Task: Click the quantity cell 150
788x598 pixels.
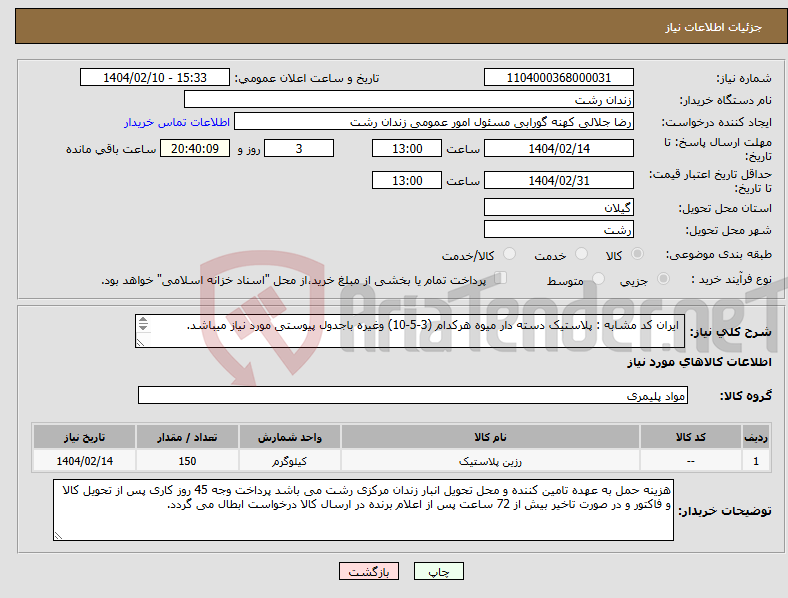Action: (x=187, y=461)
